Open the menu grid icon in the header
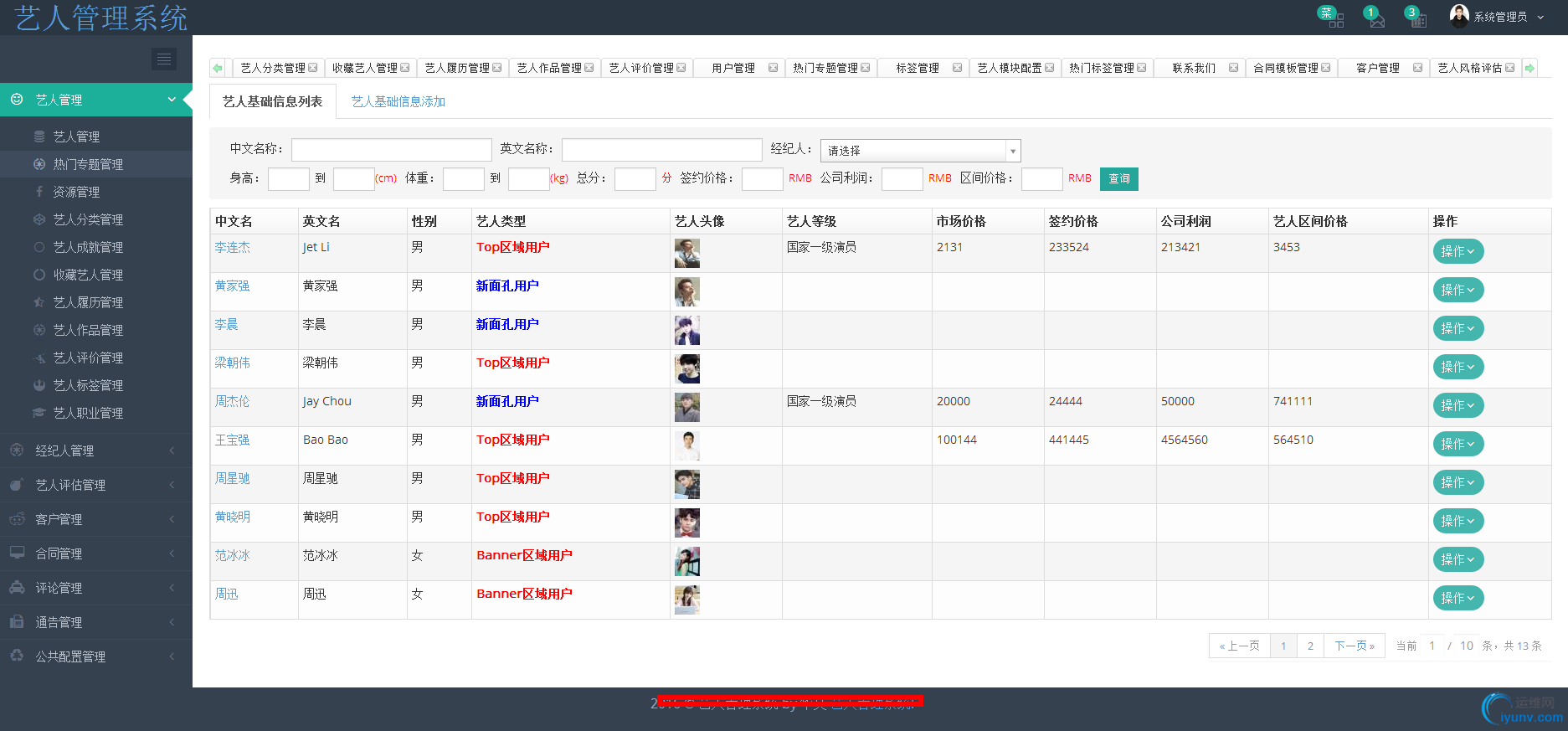The height and width of the screenshot is (731, 1568). tap(1336, 20)
